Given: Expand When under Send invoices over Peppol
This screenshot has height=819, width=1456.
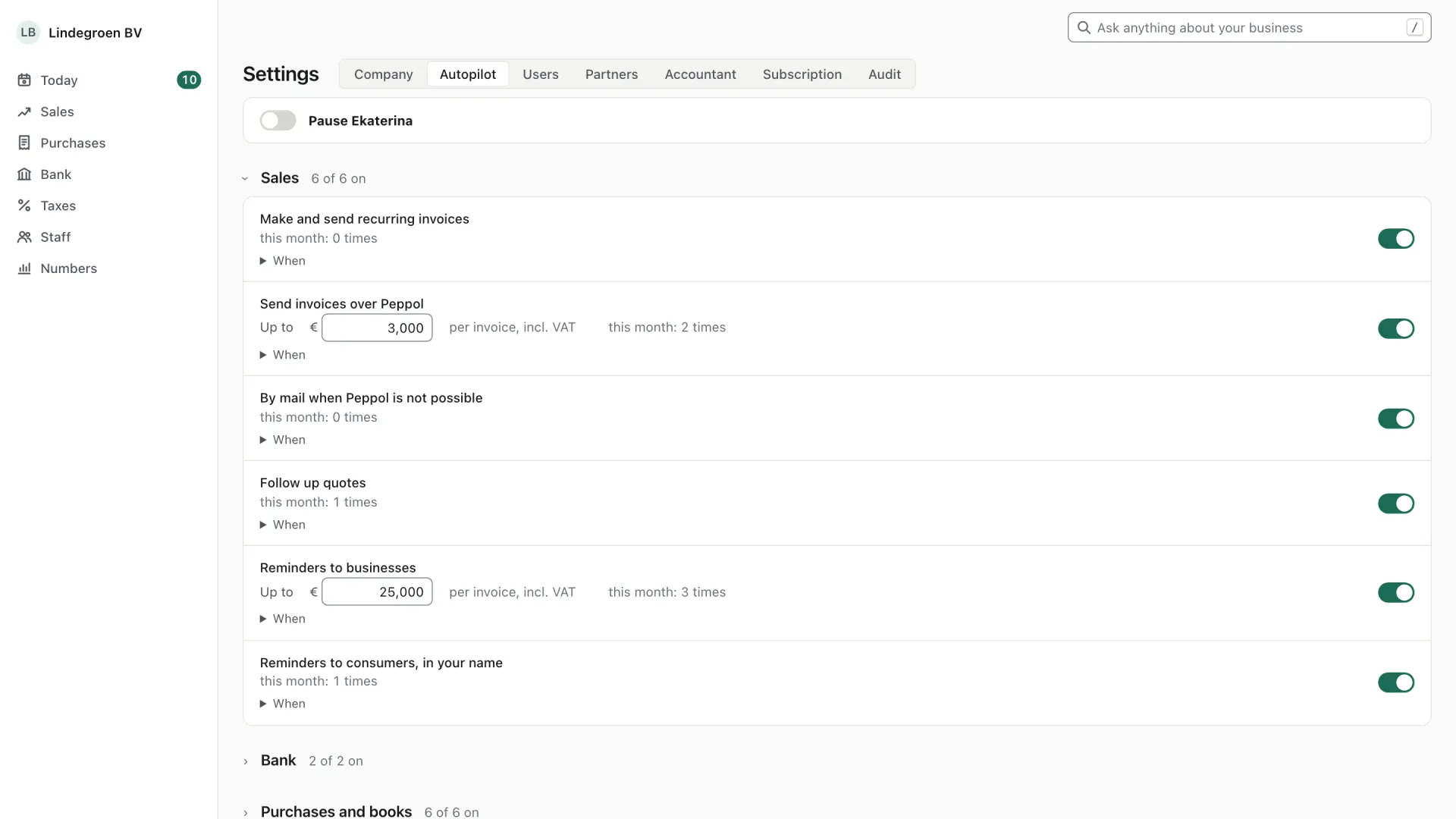Looking at the screenshot, I should pyautogui.click(x=283, y=355).
